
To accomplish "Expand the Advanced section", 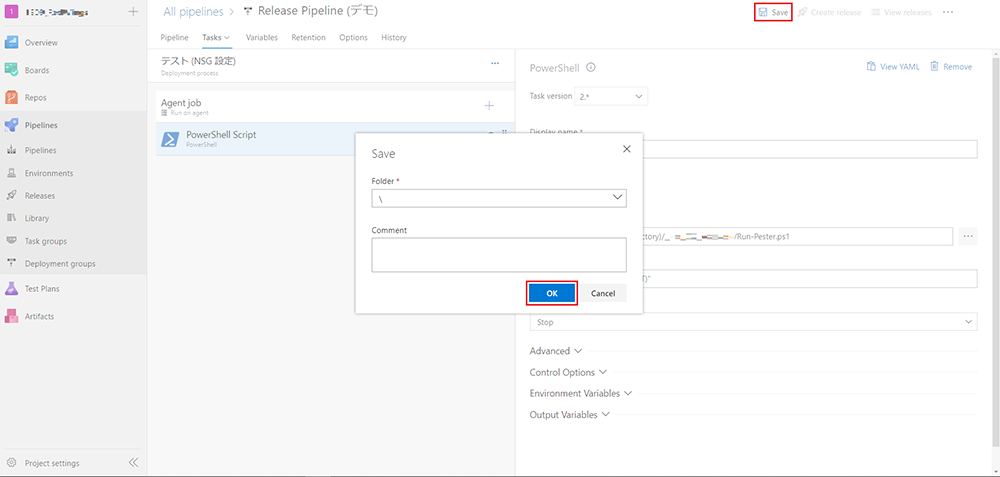I will 556,351.
